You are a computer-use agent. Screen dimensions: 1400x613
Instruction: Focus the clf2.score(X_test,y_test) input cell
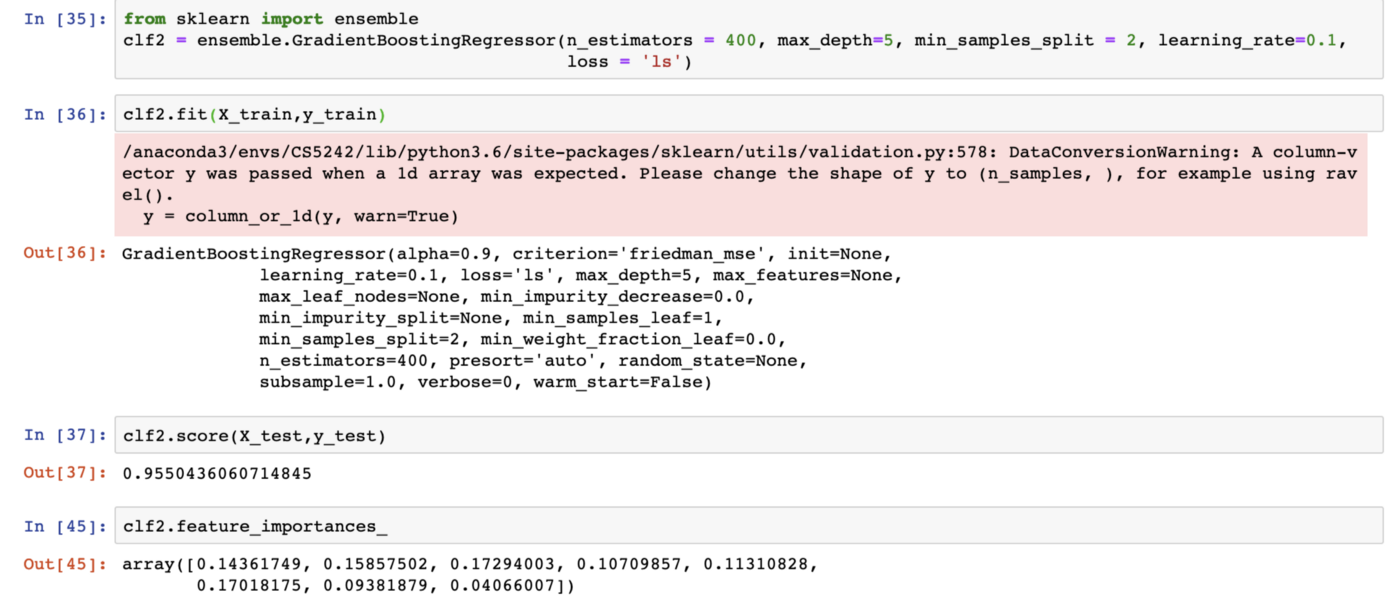[700, 435]
